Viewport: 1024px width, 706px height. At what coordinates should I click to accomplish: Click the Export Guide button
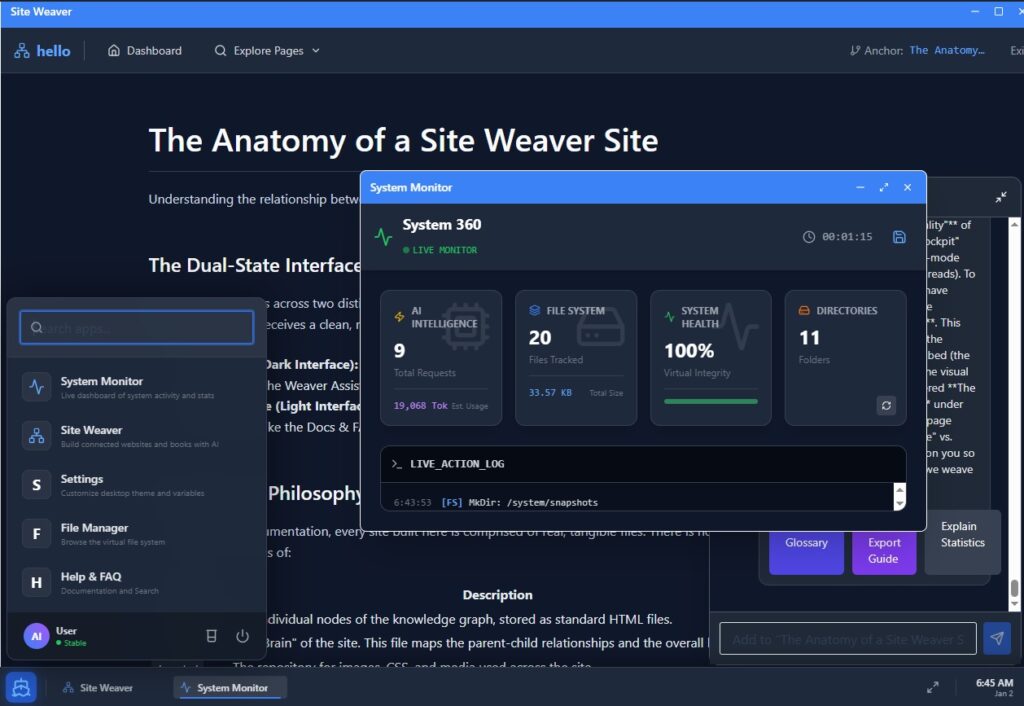pos(883,550)
